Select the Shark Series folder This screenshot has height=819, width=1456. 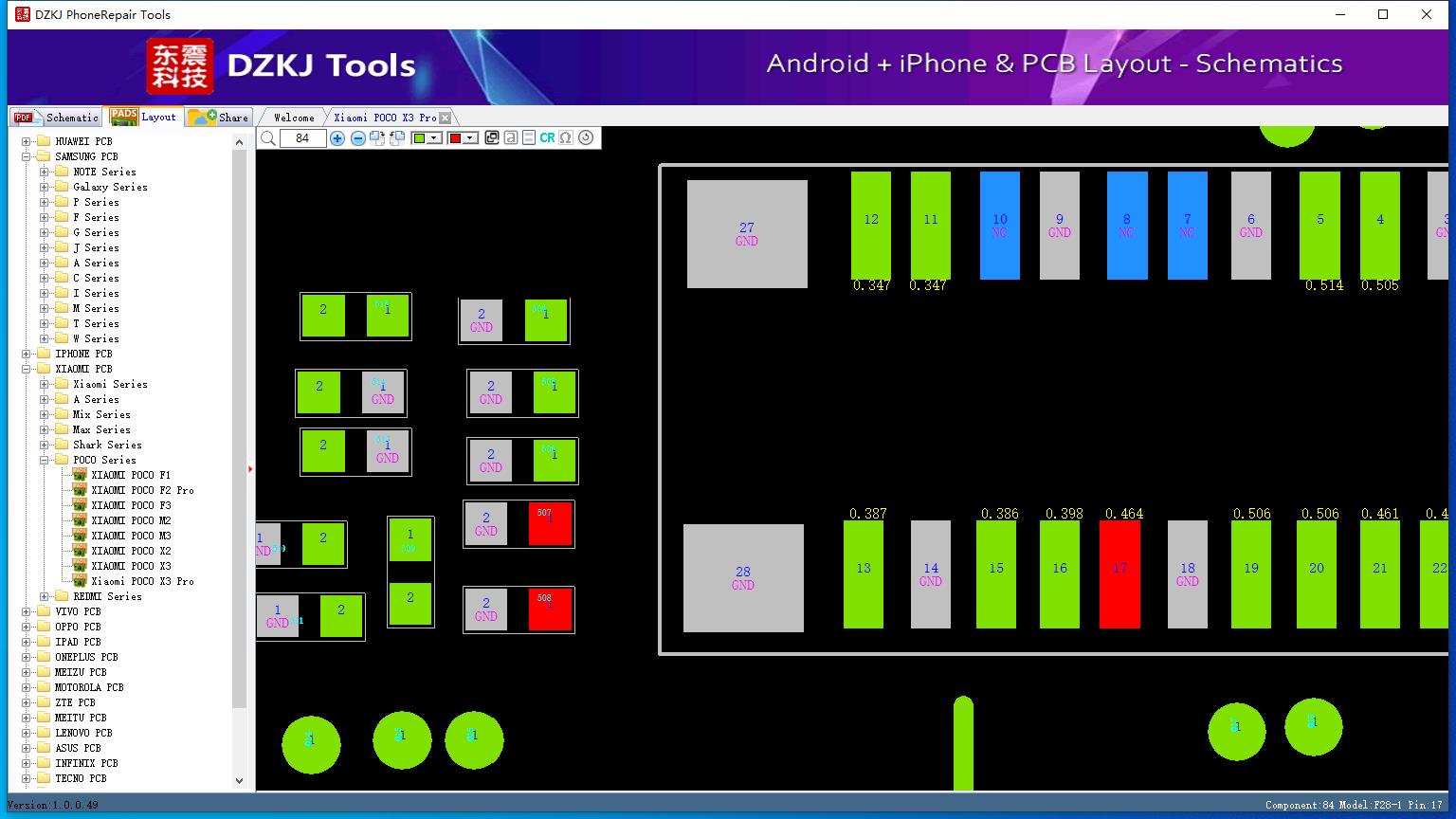pos(107,445)
